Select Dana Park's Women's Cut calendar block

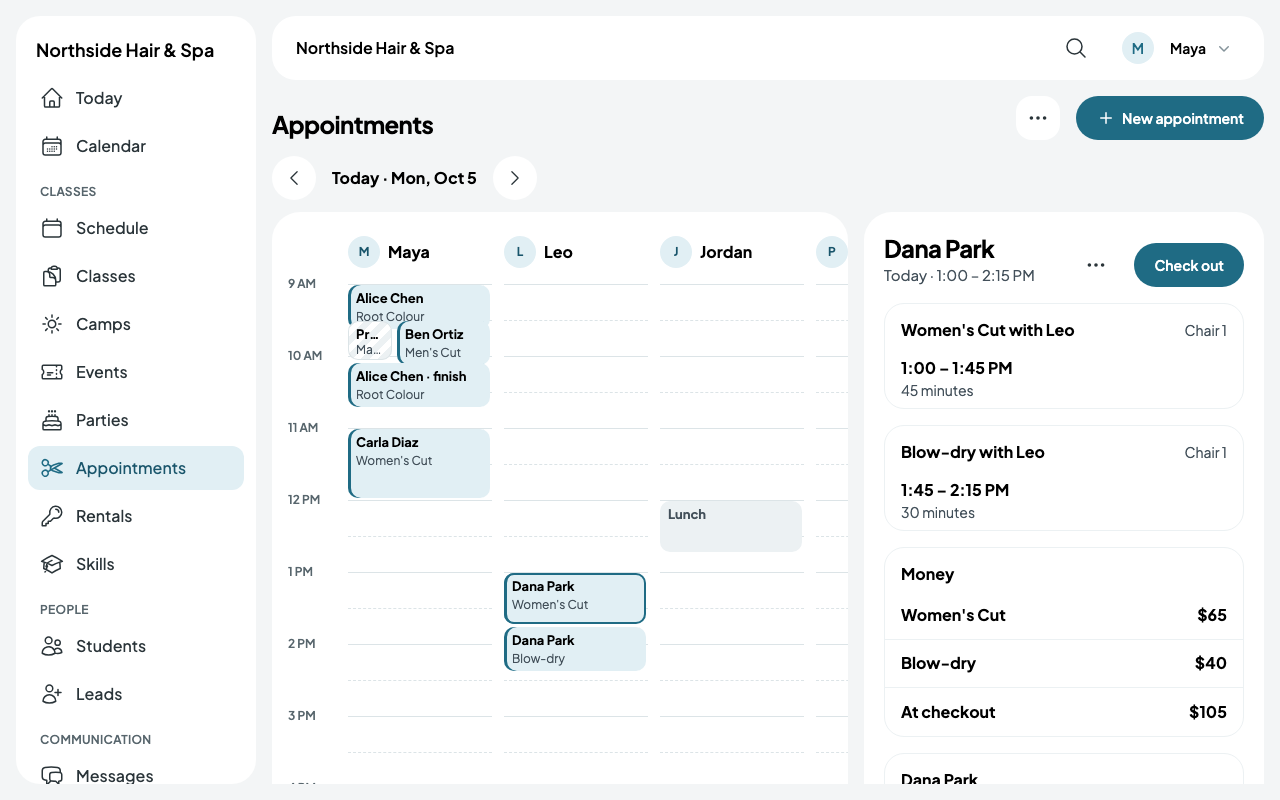coord(575,598)
